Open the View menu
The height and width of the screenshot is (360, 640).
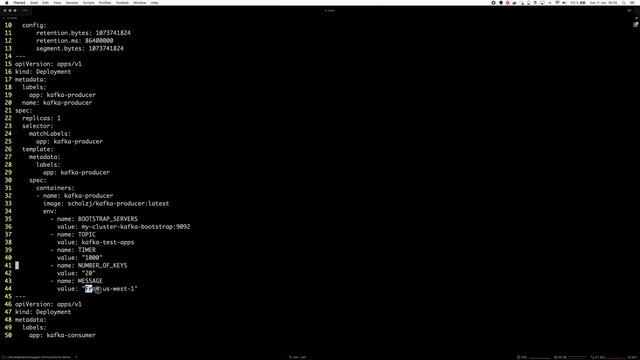coord(57,2)
